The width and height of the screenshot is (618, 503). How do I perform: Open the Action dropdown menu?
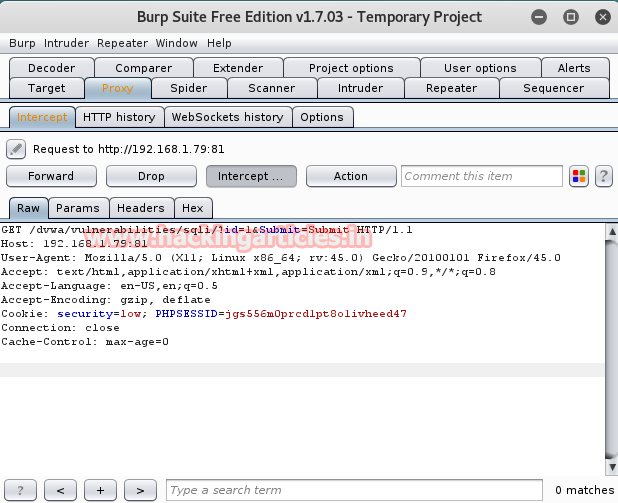(351, 176)
